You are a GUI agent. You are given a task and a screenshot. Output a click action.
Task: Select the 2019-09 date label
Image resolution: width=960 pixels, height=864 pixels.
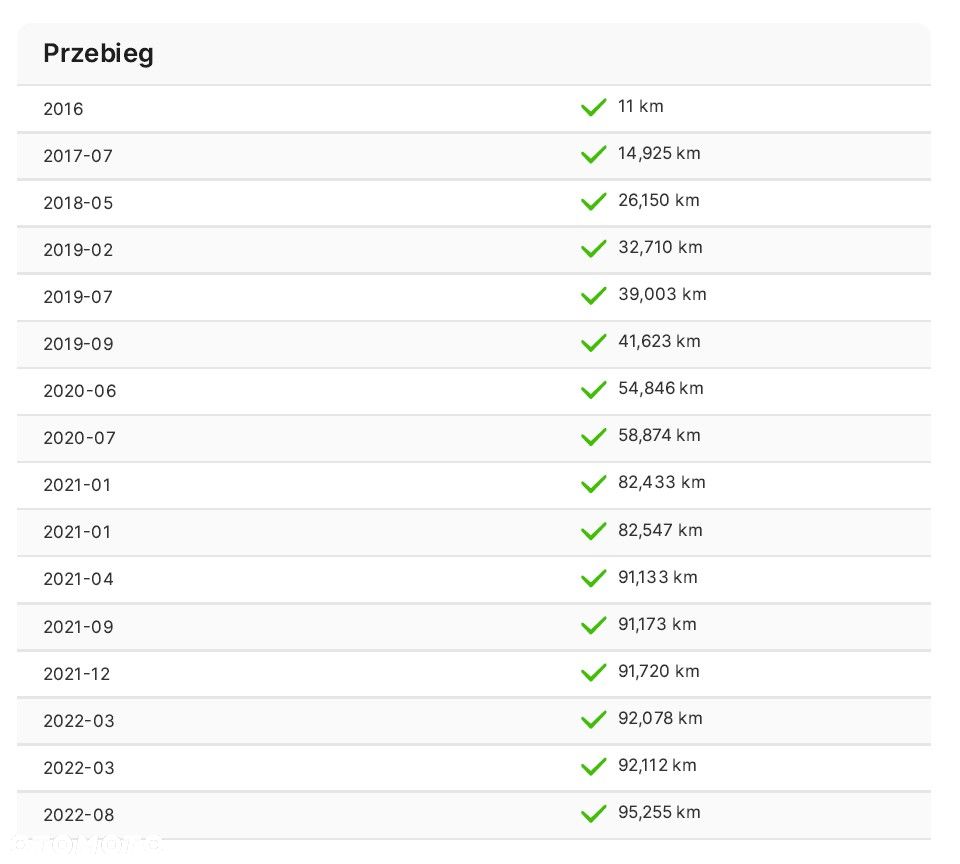pyautogui.click(x=78, y=344)
